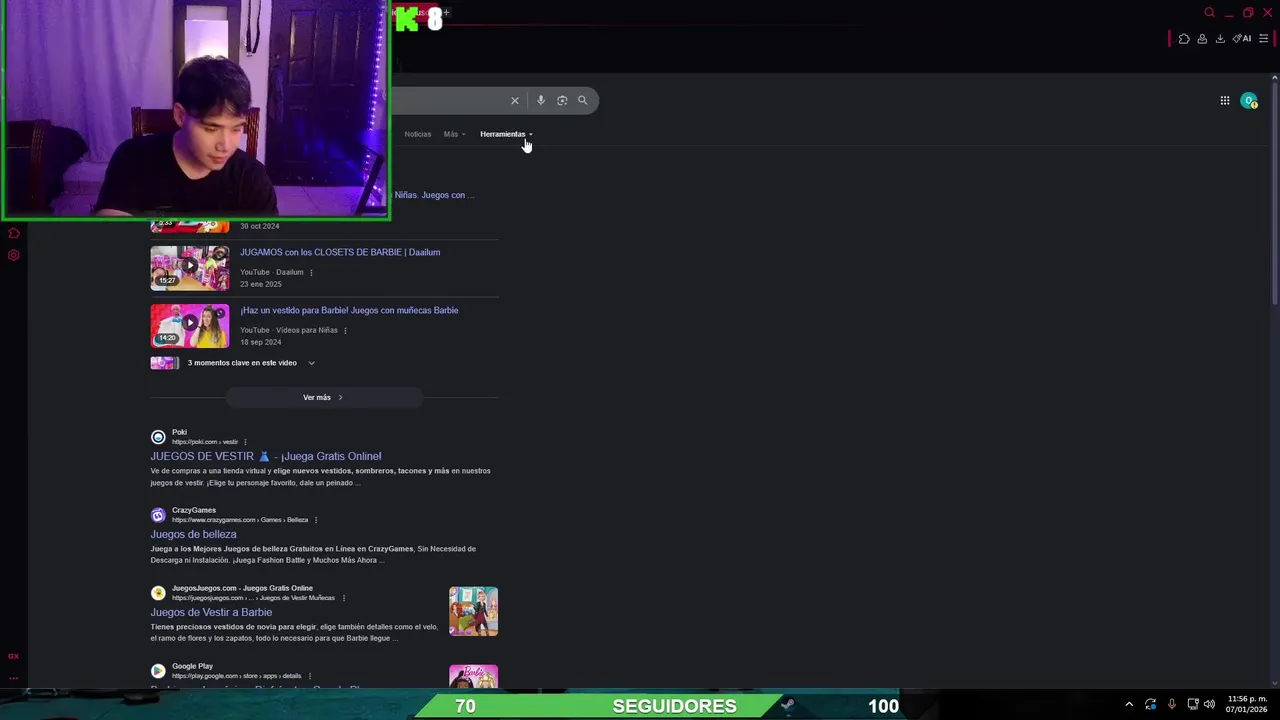Open more options dots for Poki result
Image resolution: width=1280 pixels, height=720 pixels.
pyautogui.click(x=245, y=442)
